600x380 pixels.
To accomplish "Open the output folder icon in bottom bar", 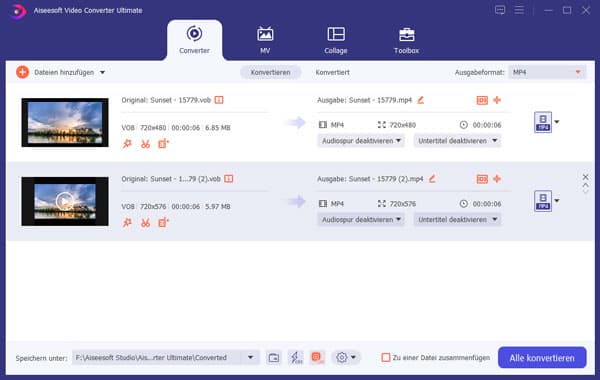I will click(x=274, y=358).
